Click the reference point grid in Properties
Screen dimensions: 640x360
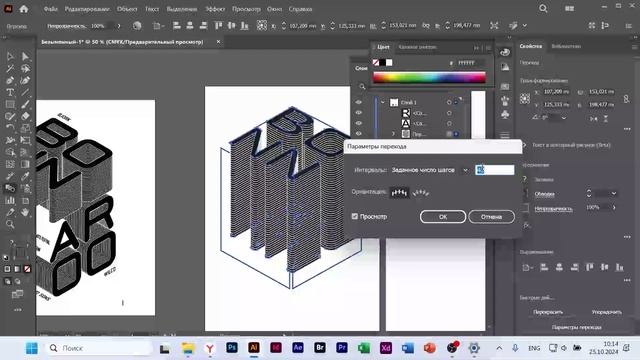[525, 98]
